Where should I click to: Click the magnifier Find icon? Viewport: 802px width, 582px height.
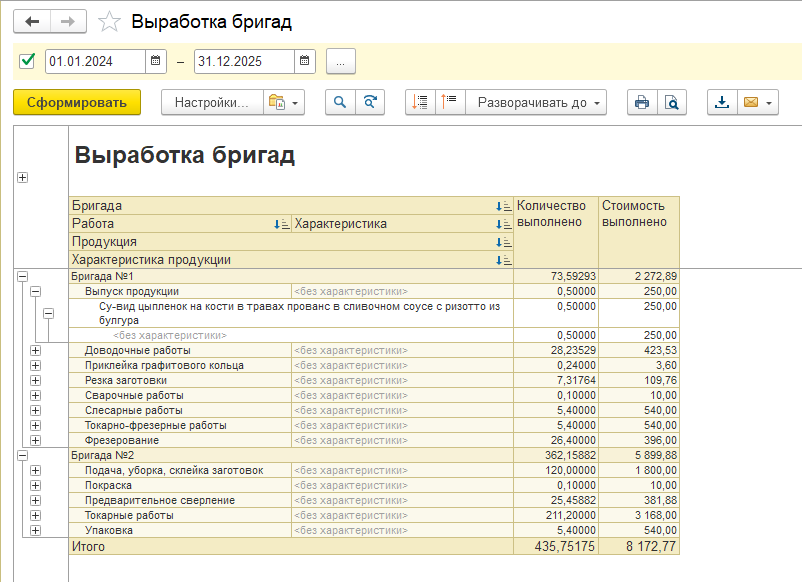point(340,102)
